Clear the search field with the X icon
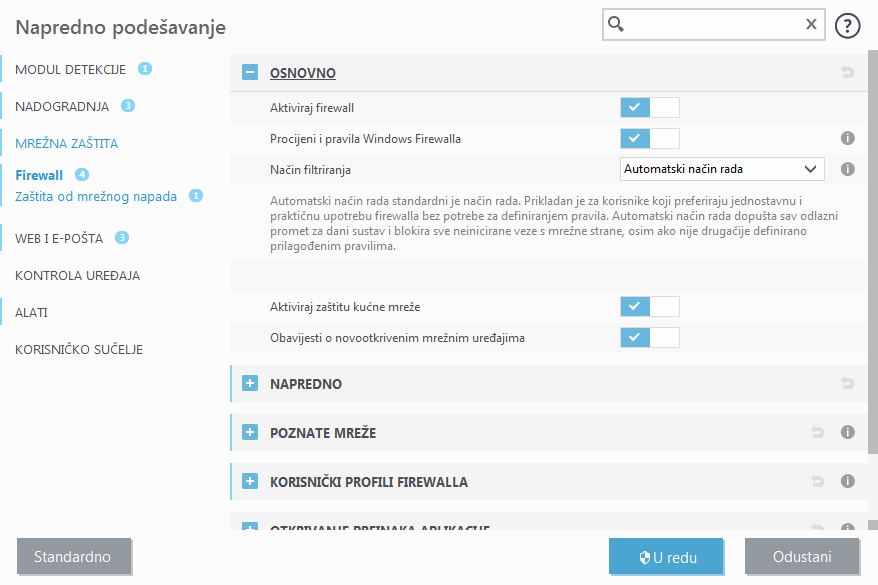Screen dimensions: 878x585 [x=811, y=24]
